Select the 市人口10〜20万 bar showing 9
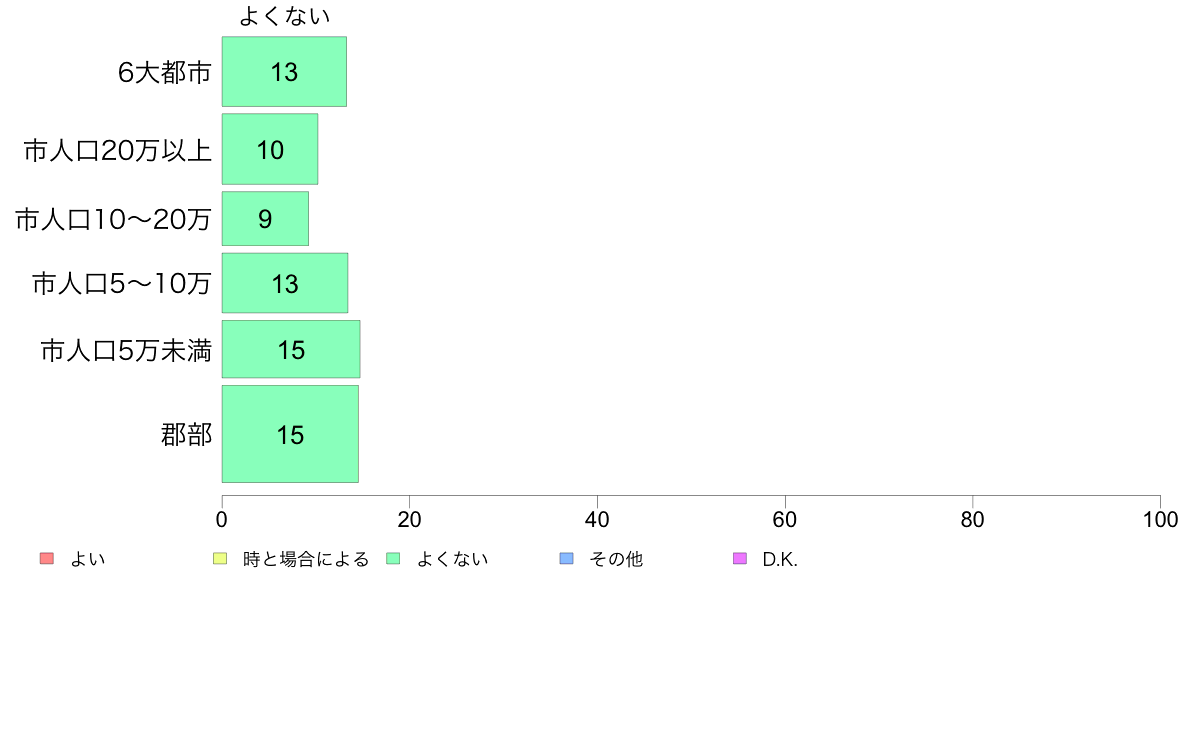 (x=265, y=218)
